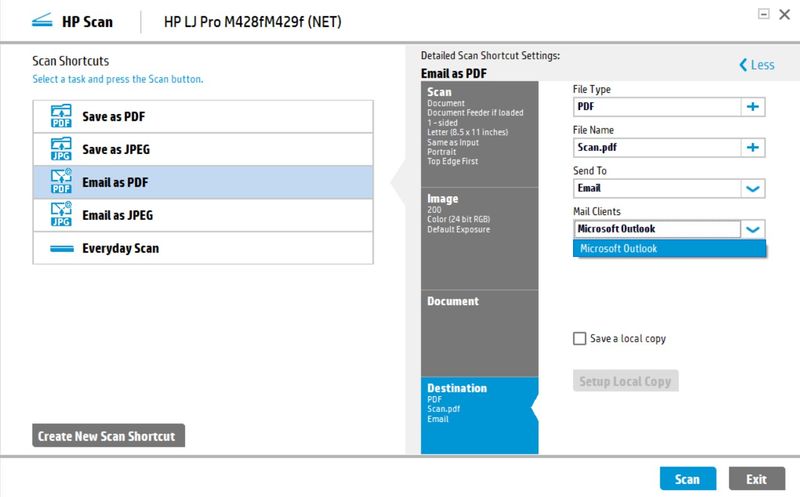This screenshot has height=497, width=800.
Task: Enable Save a local copy checkbox
Action: (x=580, y=338)
